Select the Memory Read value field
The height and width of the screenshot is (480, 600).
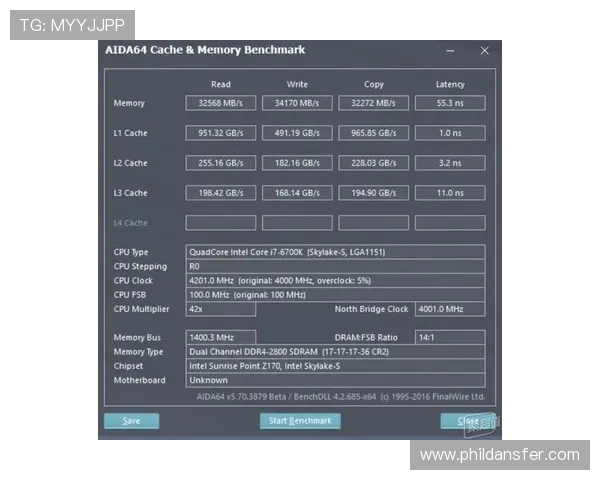[221, 103]
